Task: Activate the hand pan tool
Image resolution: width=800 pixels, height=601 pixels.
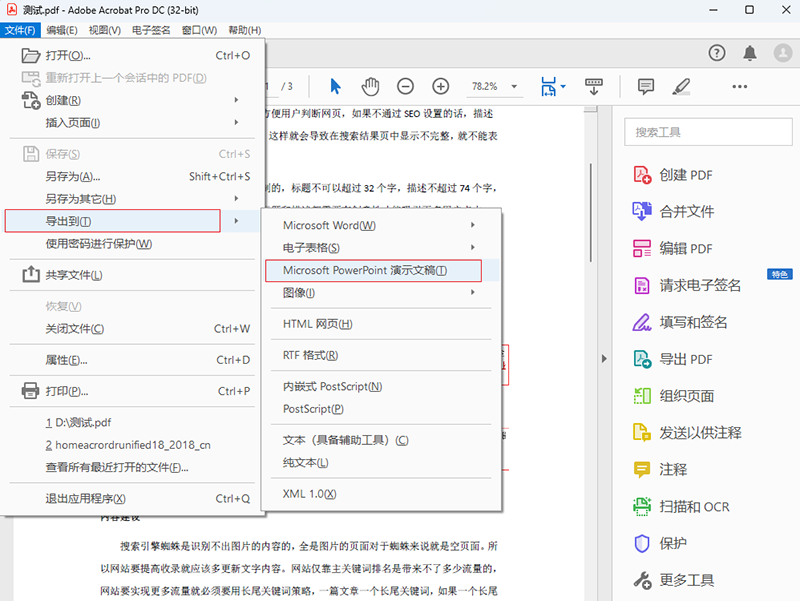Action: (370, 86)
